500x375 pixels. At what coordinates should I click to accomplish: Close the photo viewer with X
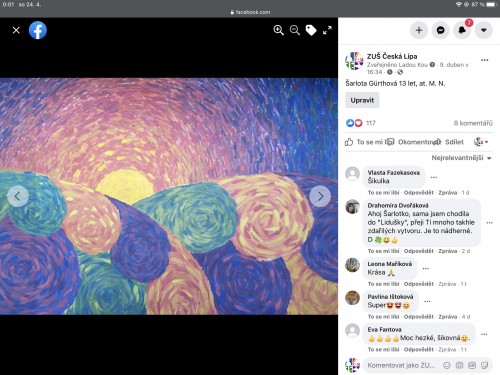pyautogui.click(x=16, y=30)
